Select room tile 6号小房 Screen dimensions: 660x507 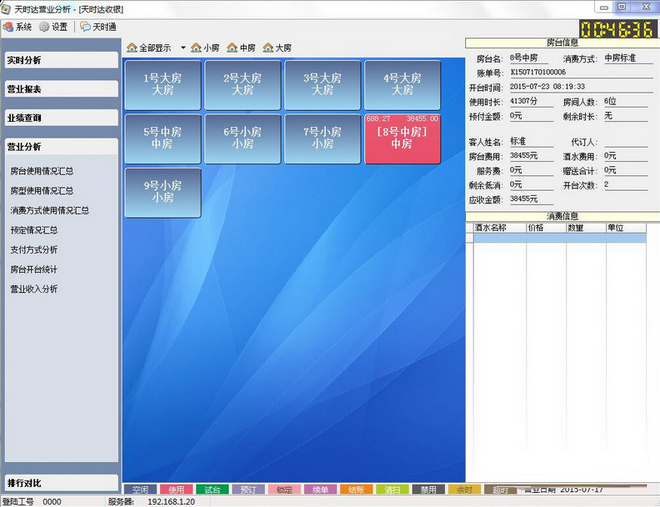click(x=243, y=139)
